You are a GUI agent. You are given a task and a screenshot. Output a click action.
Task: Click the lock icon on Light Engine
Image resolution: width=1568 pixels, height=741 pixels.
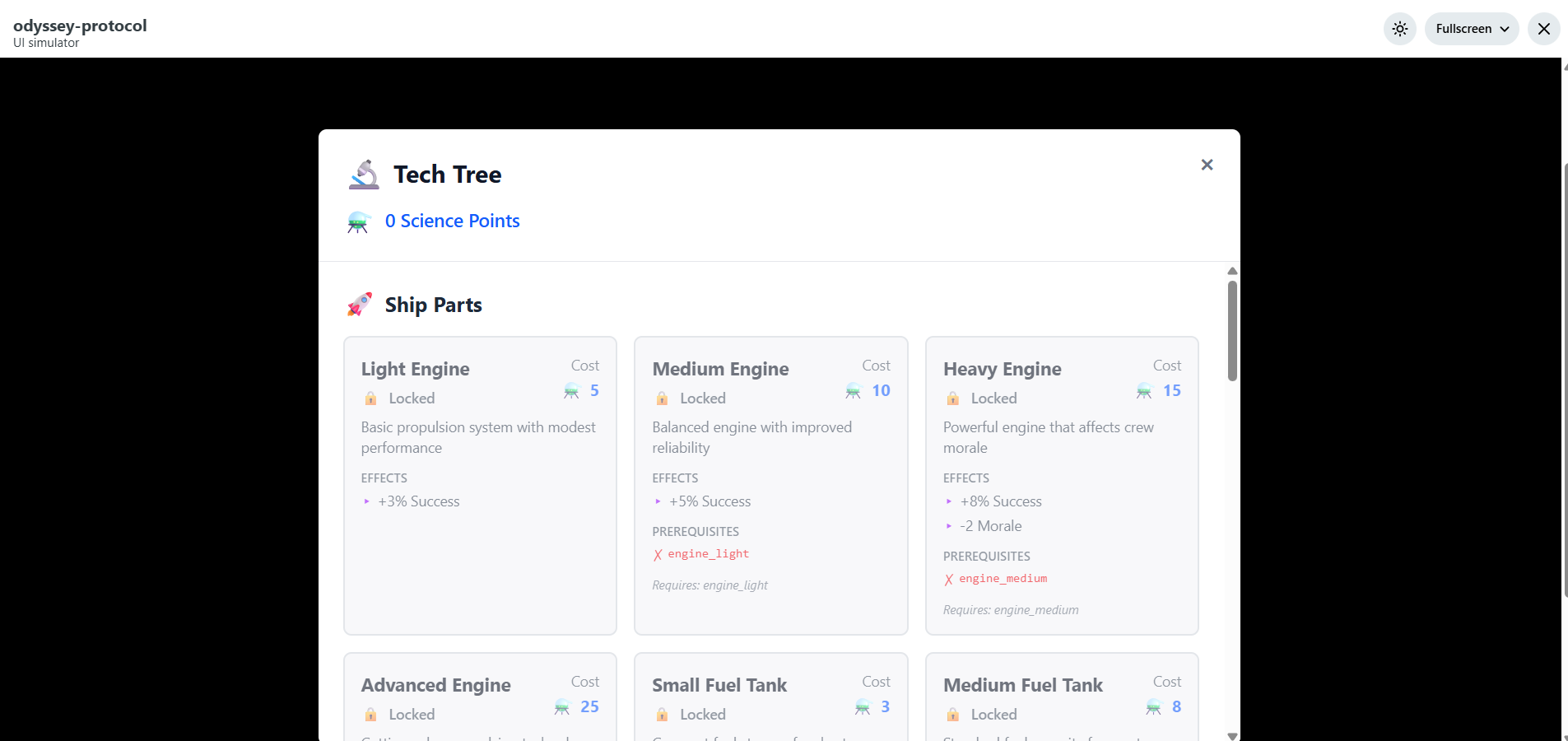(370, 398)
